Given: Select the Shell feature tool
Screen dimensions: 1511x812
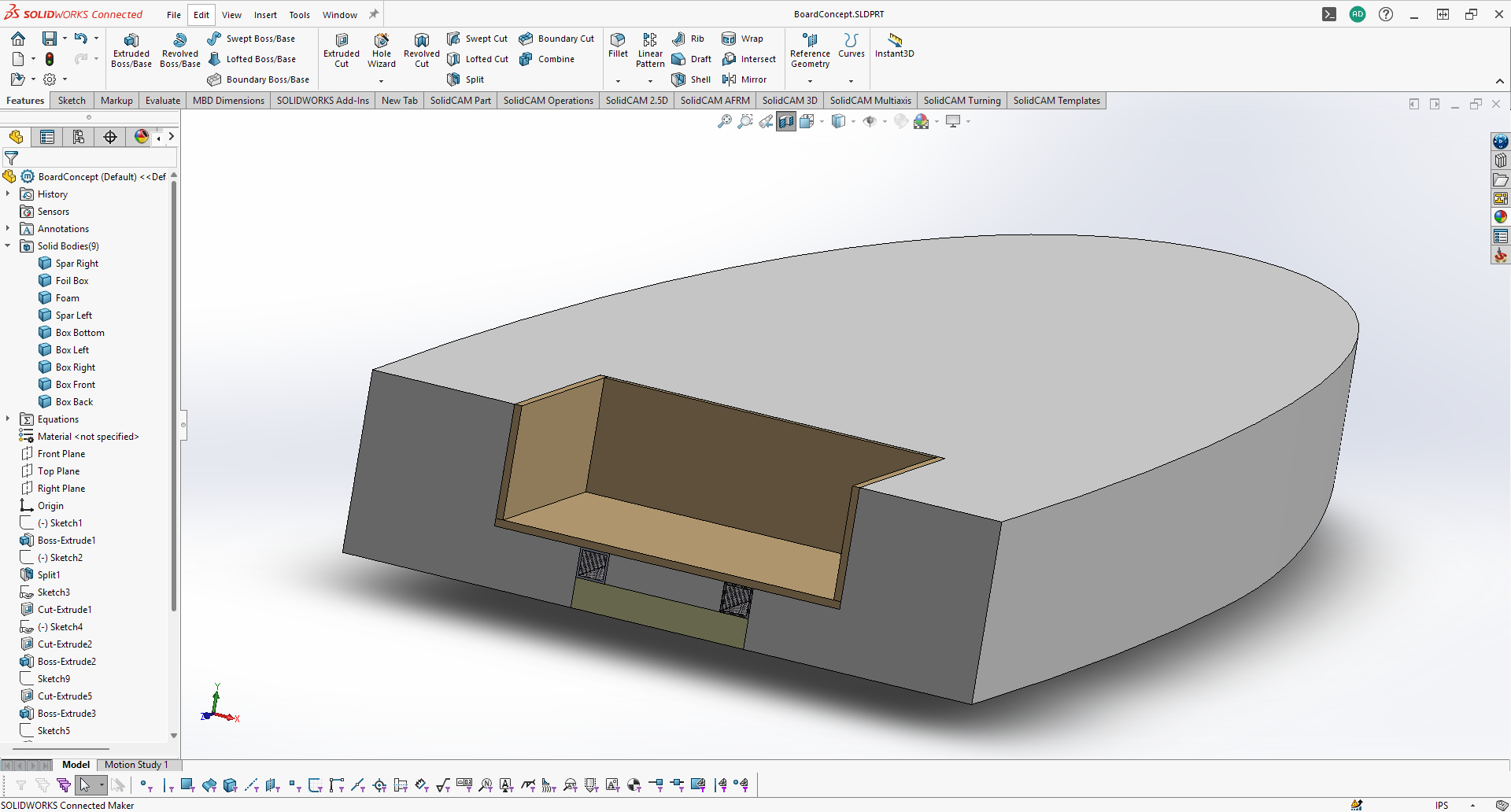Looking at the screenshot, I should [691, 79].
